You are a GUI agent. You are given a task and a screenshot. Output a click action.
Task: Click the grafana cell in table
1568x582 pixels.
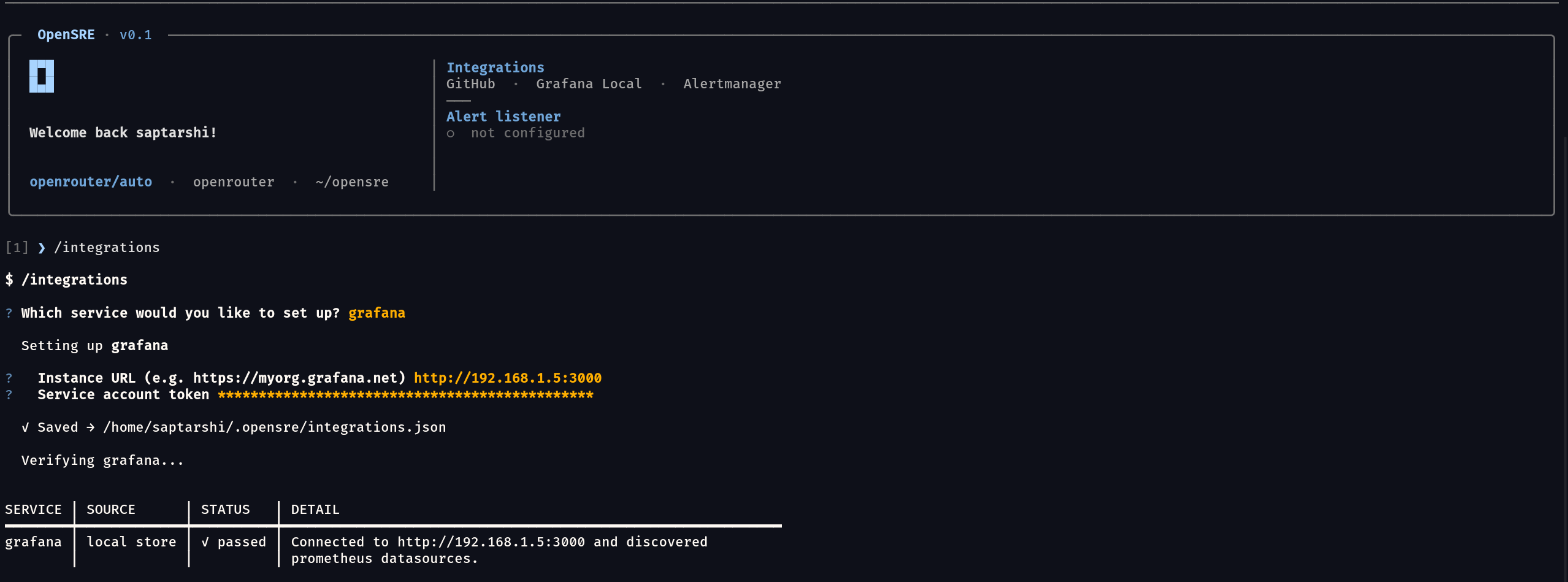[x=33, y=542]
